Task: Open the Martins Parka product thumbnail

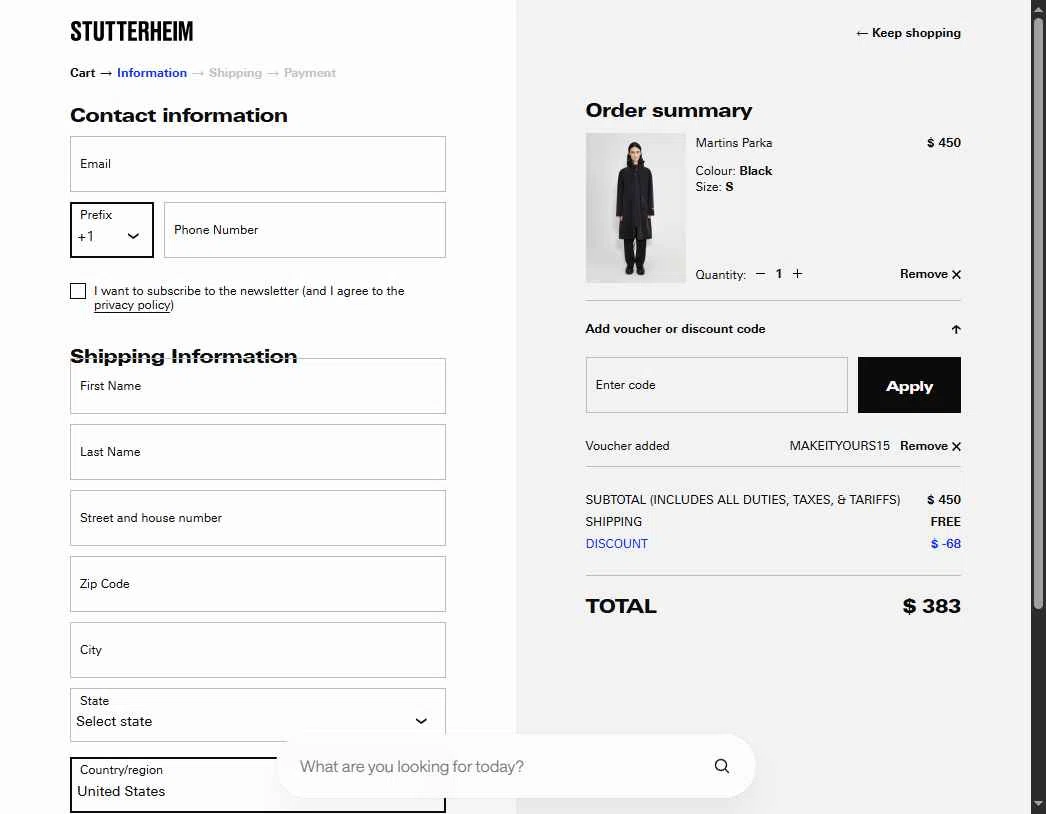Action: [x=635, y=208]
